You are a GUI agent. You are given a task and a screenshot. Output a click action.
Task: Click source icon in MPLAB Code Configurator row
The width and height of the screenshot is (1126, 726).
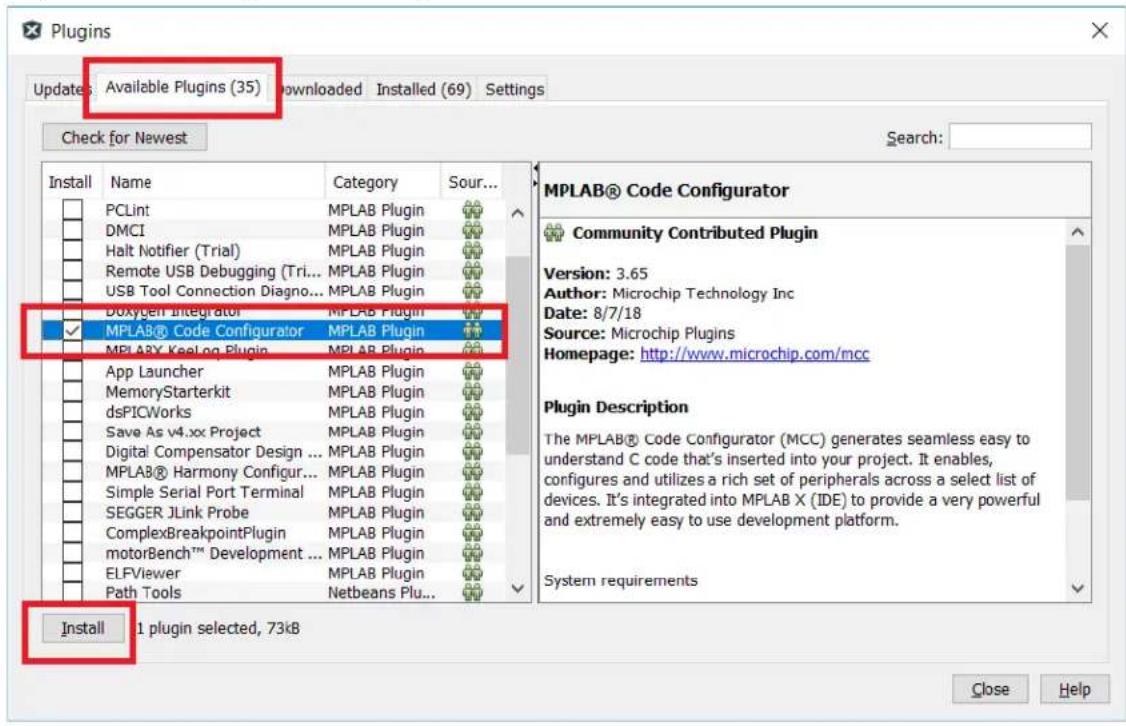tap(473, 330)
